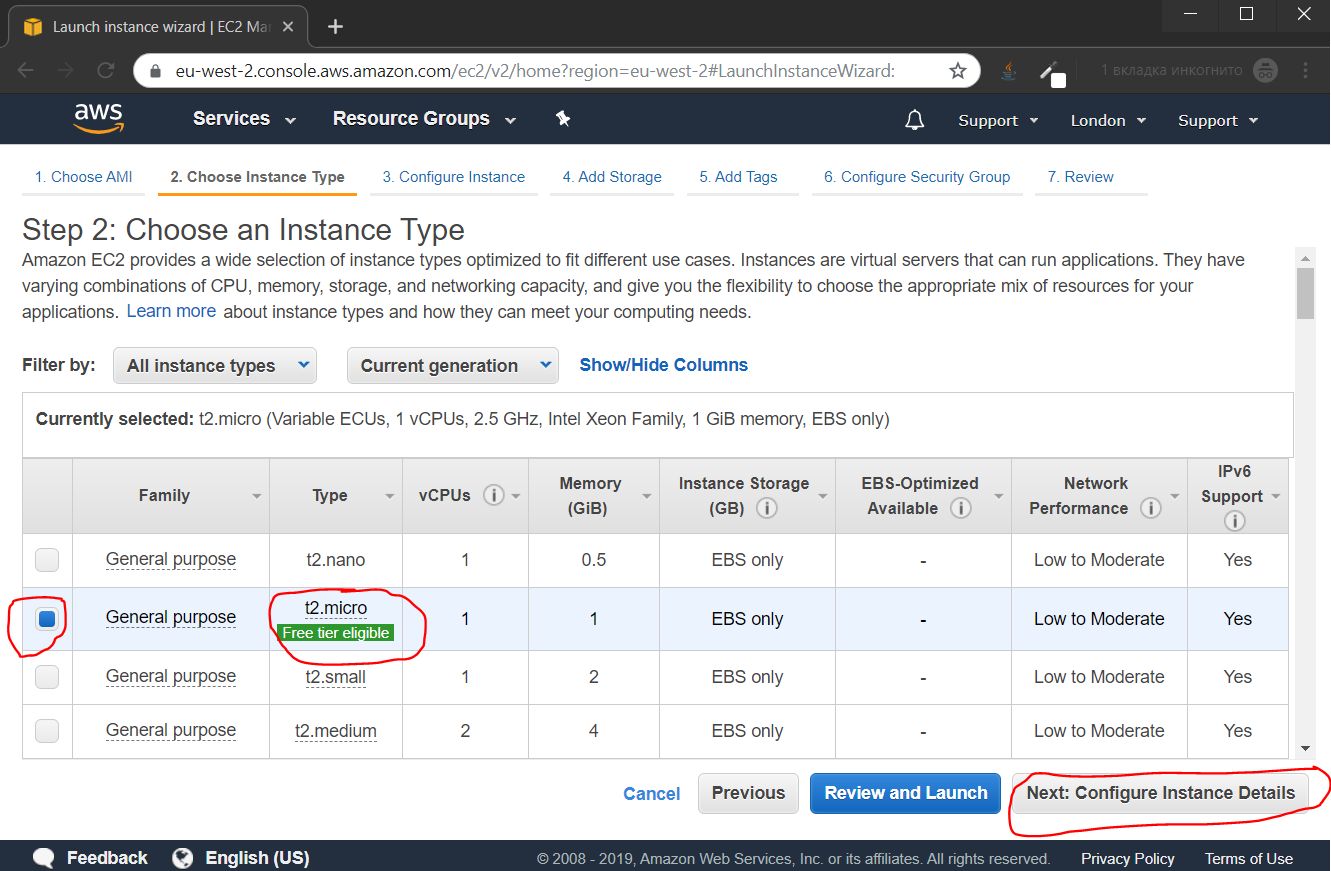
Task: Click the AWS logo to go home
Action: 98,118
